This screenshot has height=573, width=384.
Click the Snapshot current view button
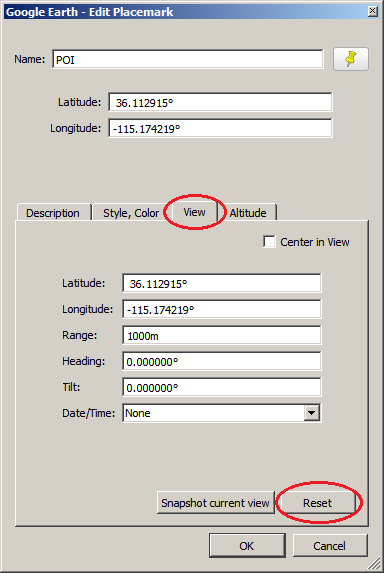tap(216, 503)
